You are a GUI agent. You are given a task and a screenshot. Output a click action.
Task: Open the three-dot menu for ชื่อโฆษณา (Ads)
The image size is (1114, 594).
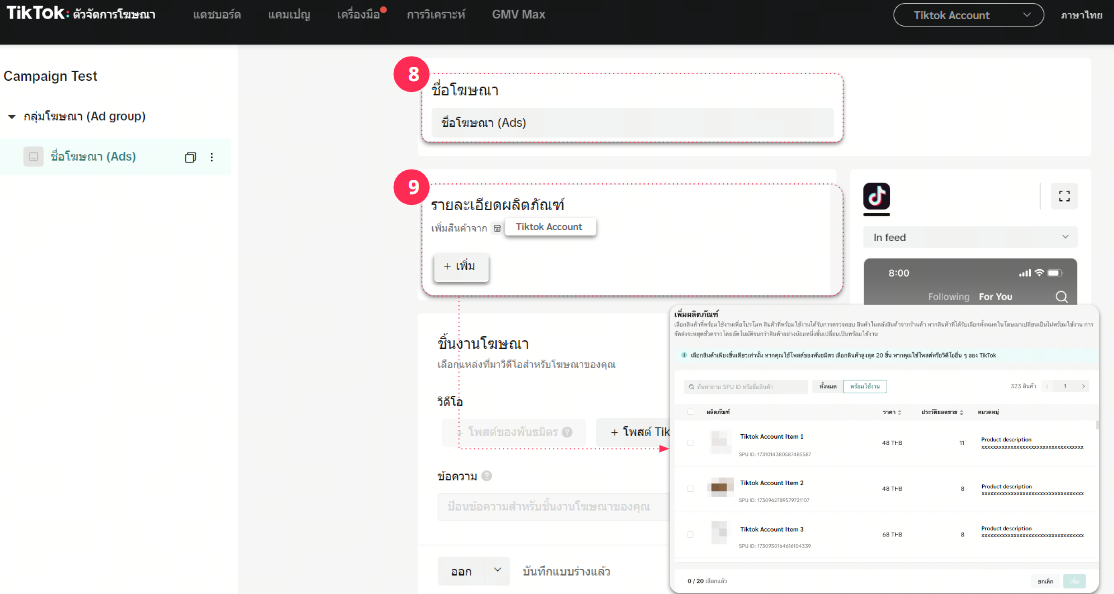coord(212,157)
